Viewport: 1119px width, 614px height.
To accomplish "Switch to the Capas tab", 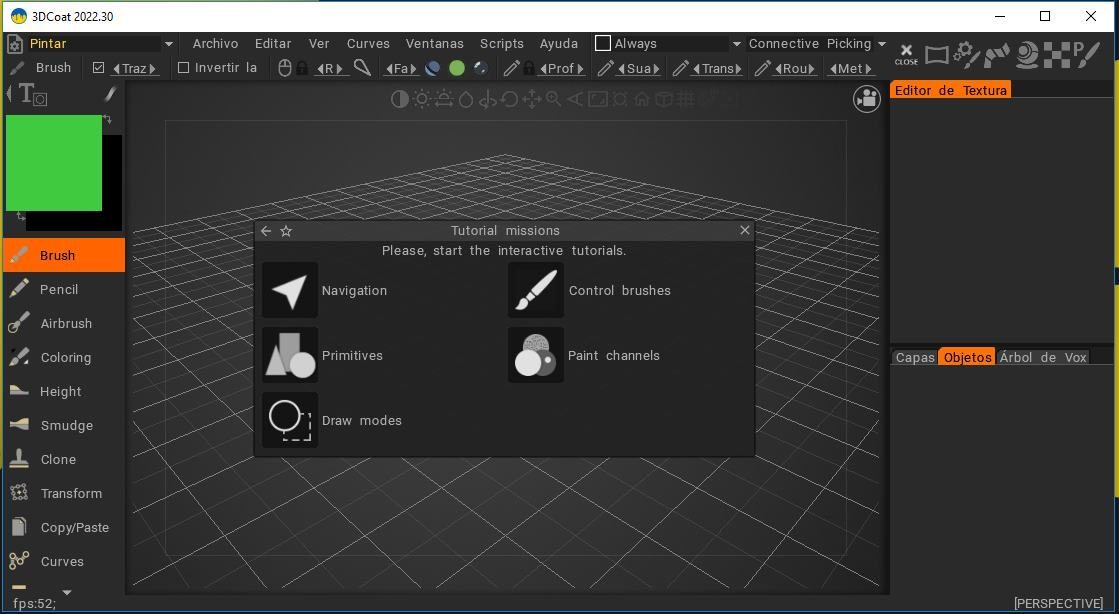I will click(x=914, y=357).
